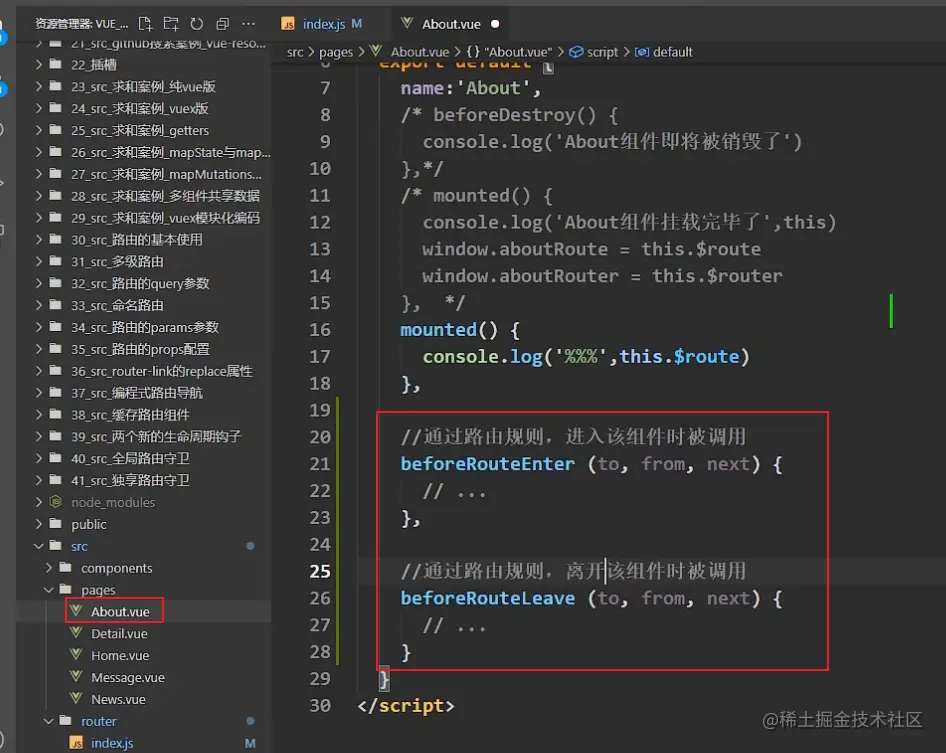Click line number 30 in the gutter
This screenshot has height=753, width=946.
click(320, 705)
